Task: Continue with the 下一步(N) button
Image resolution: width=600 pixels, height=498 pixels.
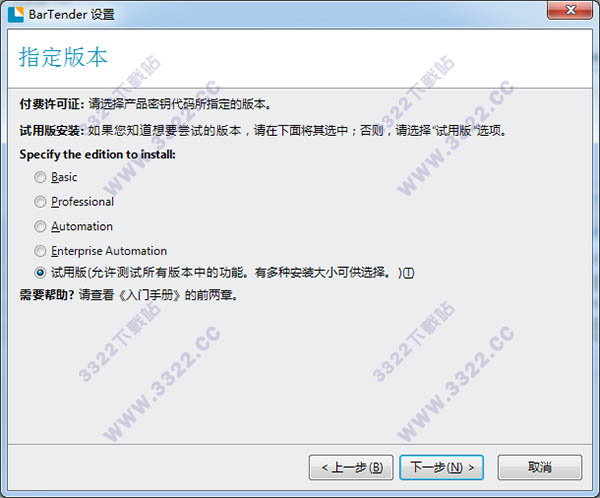Action: (x=442, y=467)
